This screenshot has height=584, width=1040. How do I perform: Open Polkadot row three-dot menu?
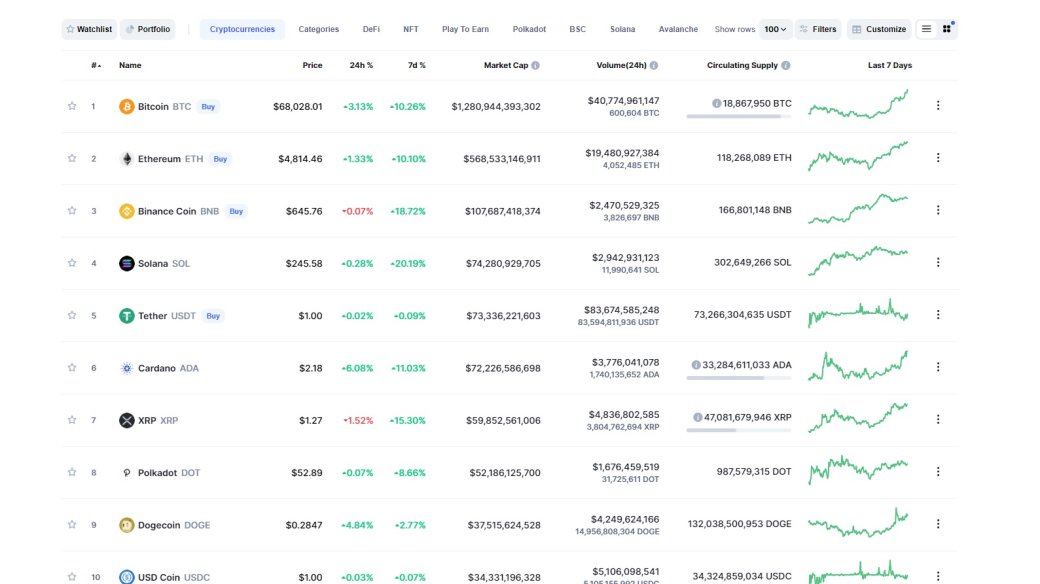pyautogui.click(x=938, y=472)
